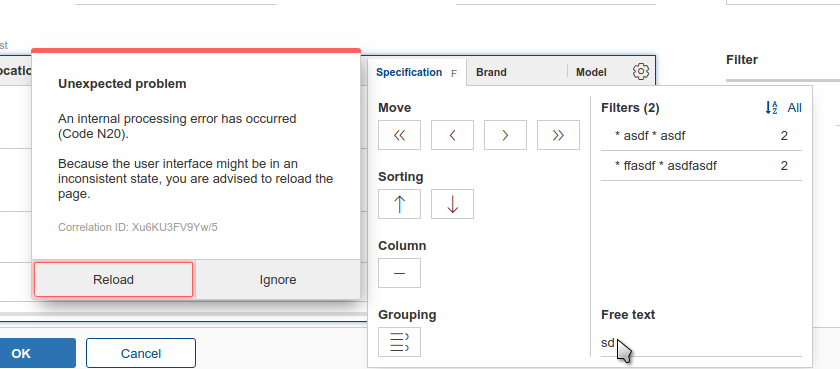The image size is (840, 369).
Task: Toggle A-Z sorting of filter list
Action: pyautogui.click(x=771, y=108)
